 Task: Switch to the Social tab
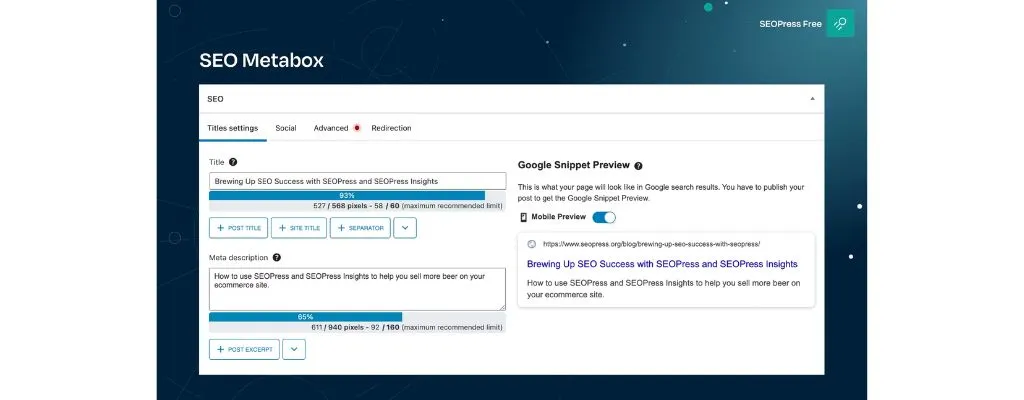pos(285,128)
